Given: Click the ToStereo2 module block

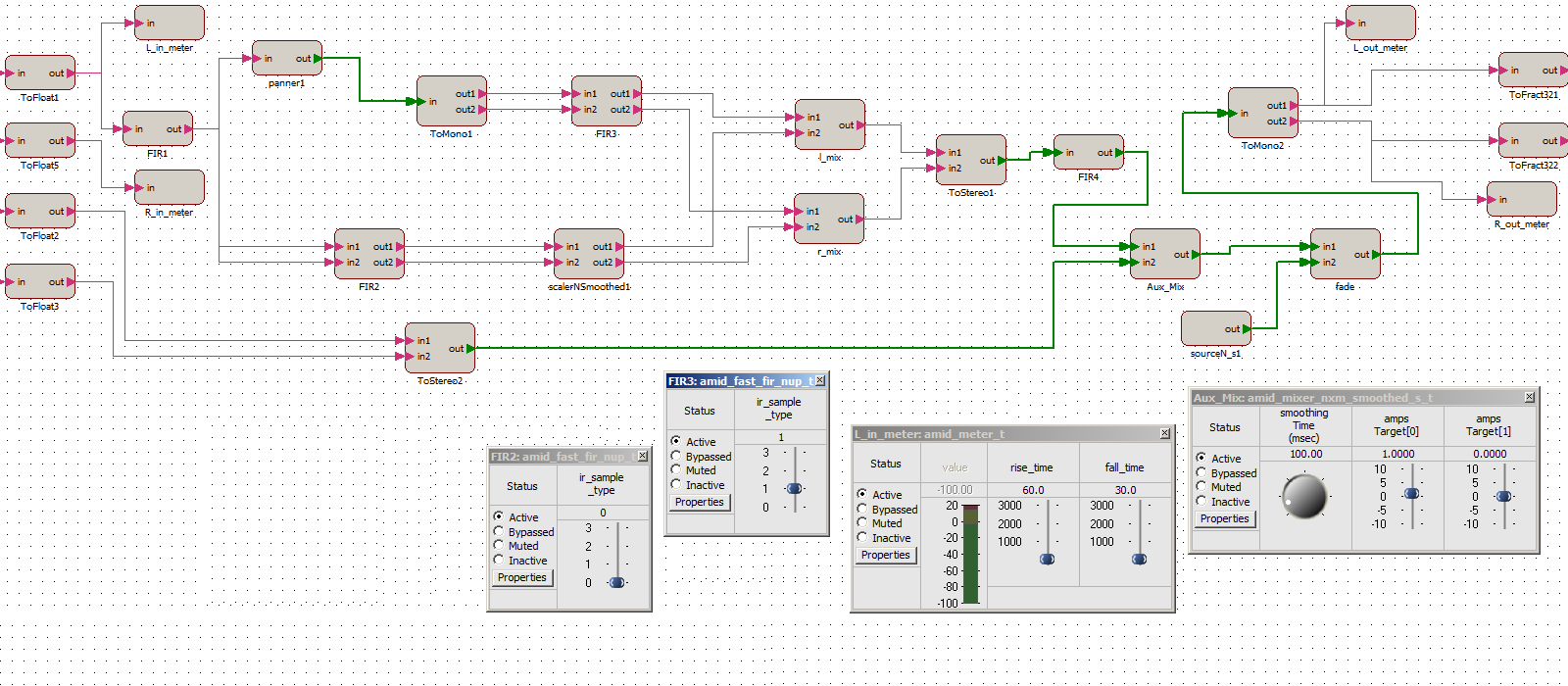Looking at the screenshot, I should tap(440, 348).
